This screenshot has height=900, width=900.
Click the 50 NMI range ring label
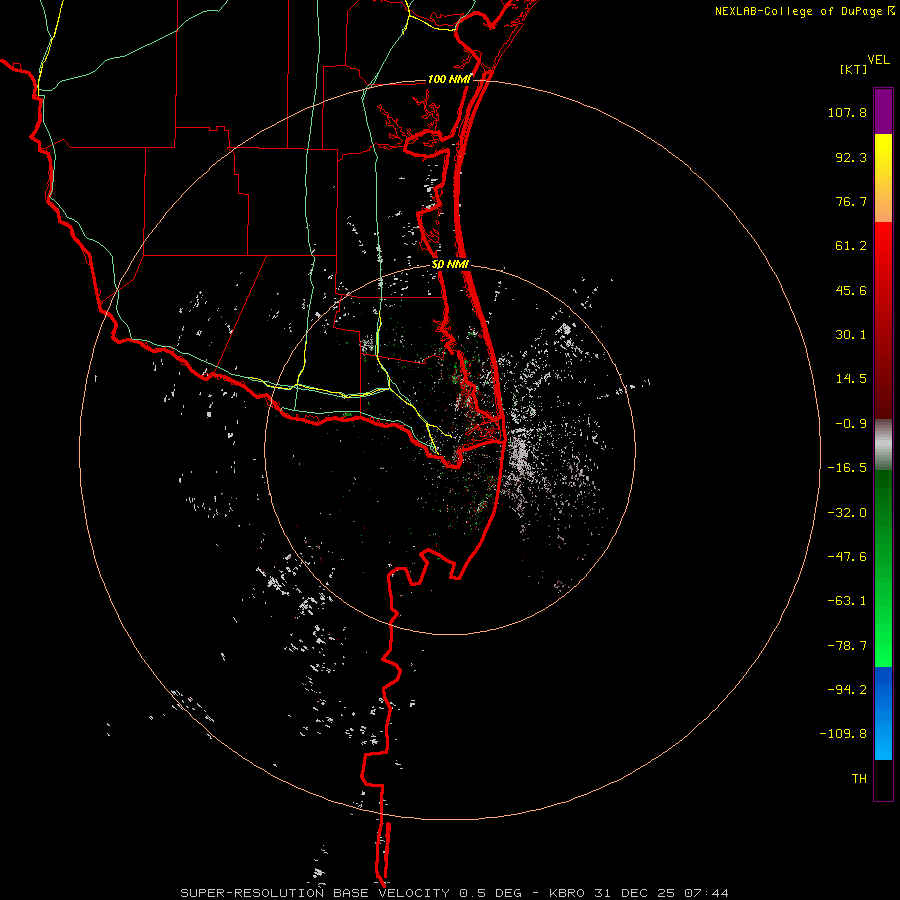coord(451,265)
